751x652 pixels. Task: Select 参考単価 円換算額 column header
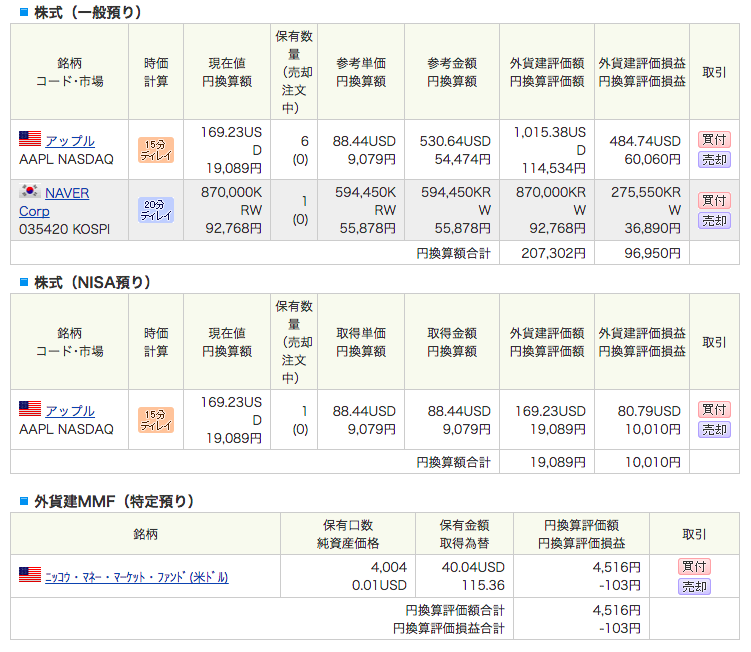tap(361, 72)
